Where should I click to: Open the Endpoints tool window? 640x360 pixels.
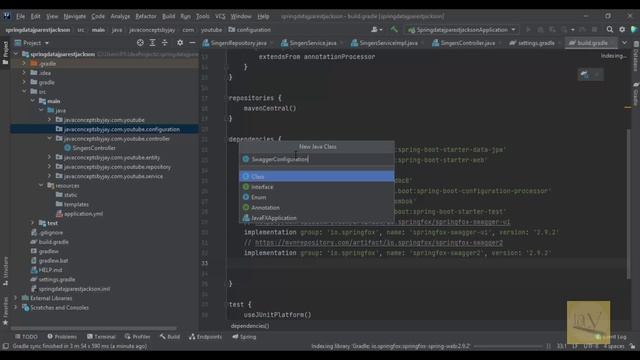(x=206, y=337)
